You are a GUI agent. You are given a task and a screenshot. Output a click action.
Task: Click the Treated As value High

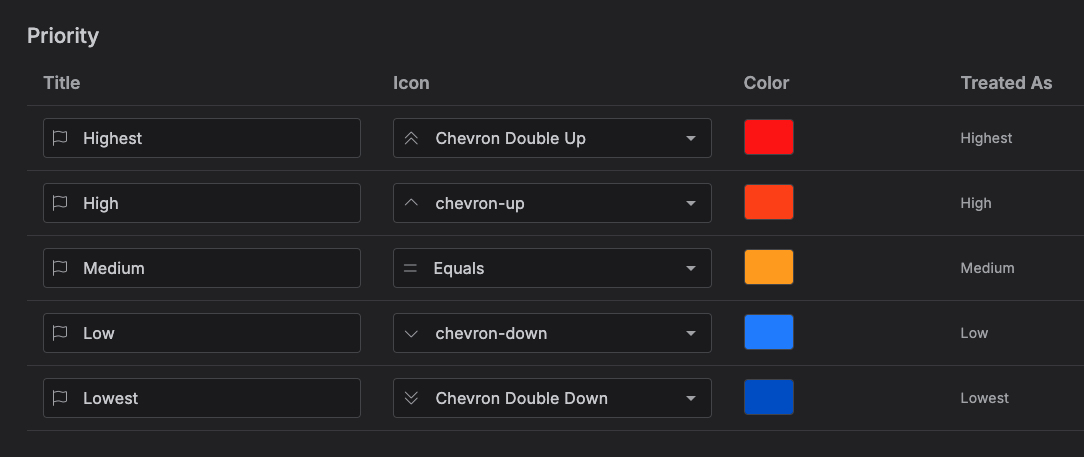[x=976, y=203]
